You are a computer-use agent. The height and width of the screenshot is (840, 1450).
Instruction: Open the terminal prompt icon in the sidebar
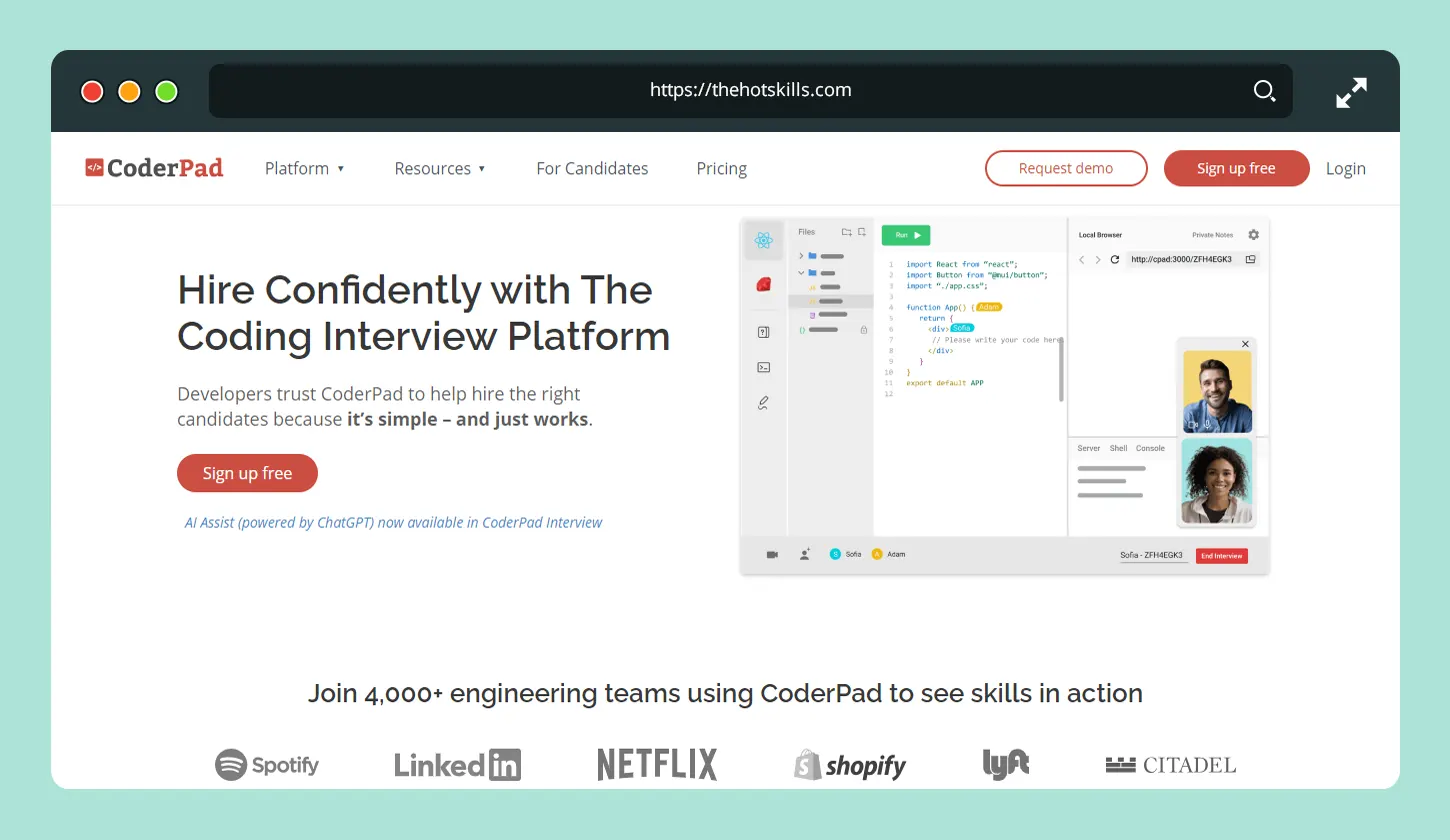(x=764, y=367)
